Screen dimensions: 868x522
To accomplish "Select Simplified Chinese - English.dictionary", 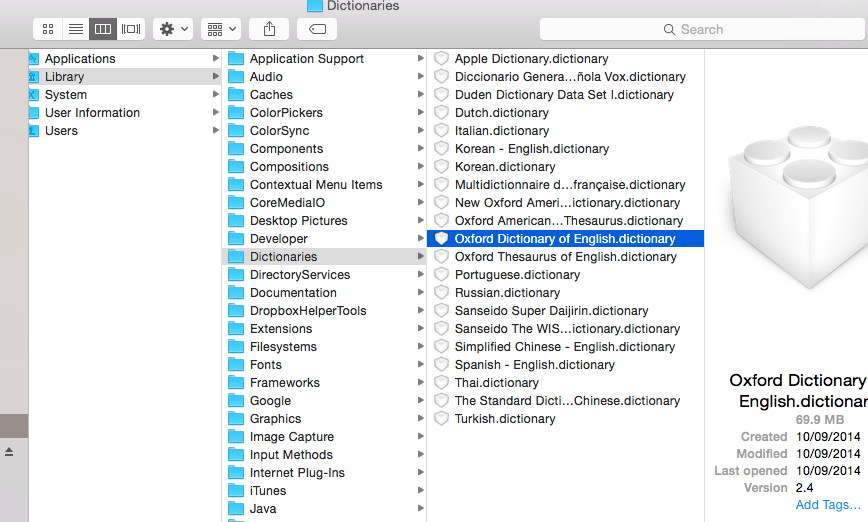I will point(566,347).
